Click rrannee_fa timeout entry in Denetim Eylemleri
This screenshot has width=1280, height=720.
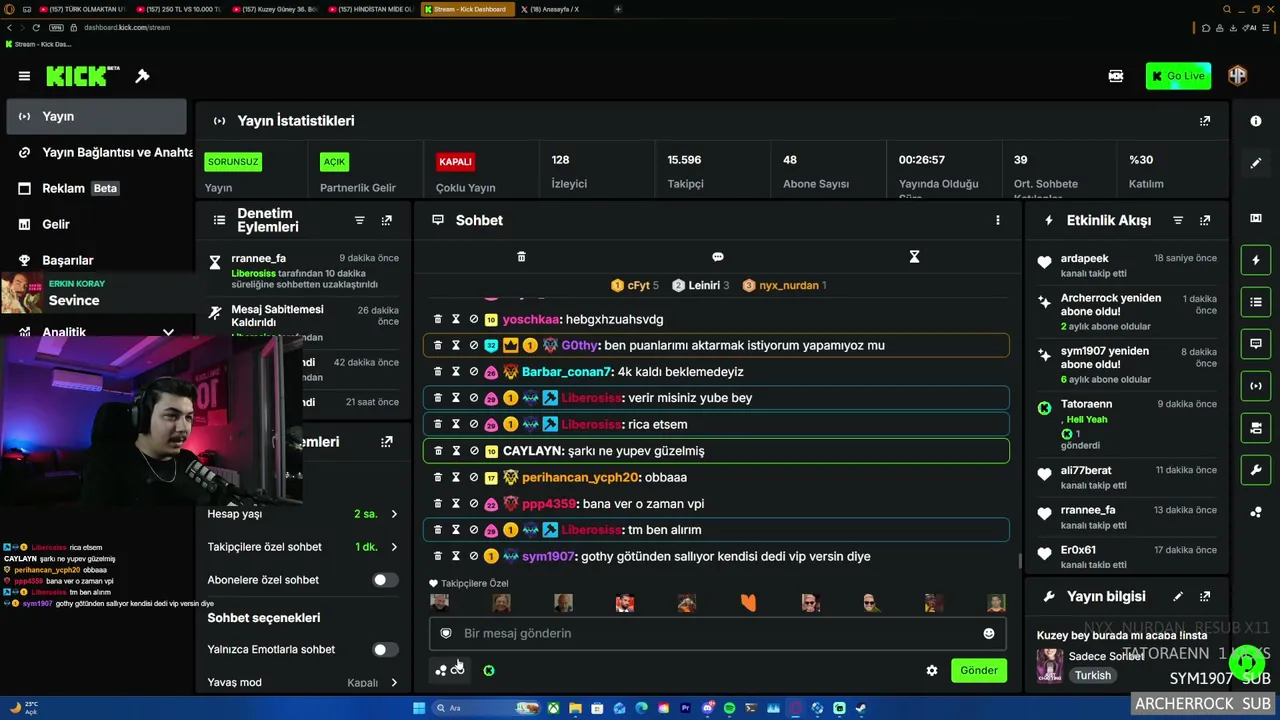tap(303, 271)
